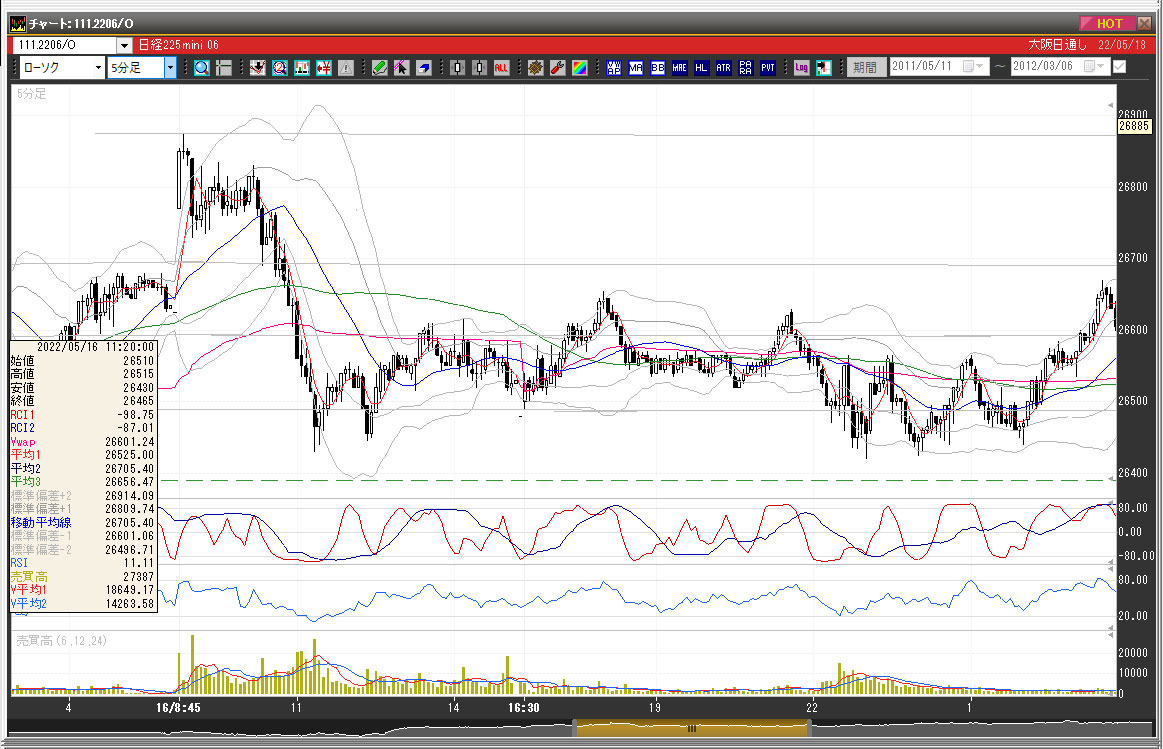Click the symbol code input field

(65, 45)
